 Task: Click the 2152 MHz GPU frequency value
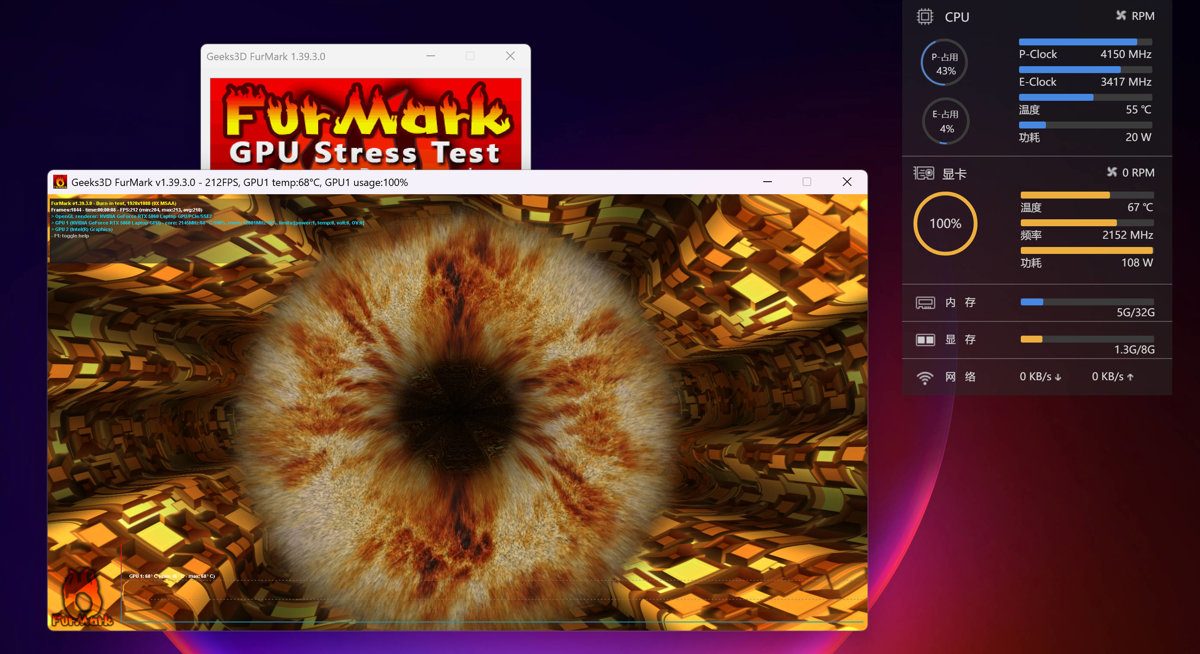tap(1127, 235)
